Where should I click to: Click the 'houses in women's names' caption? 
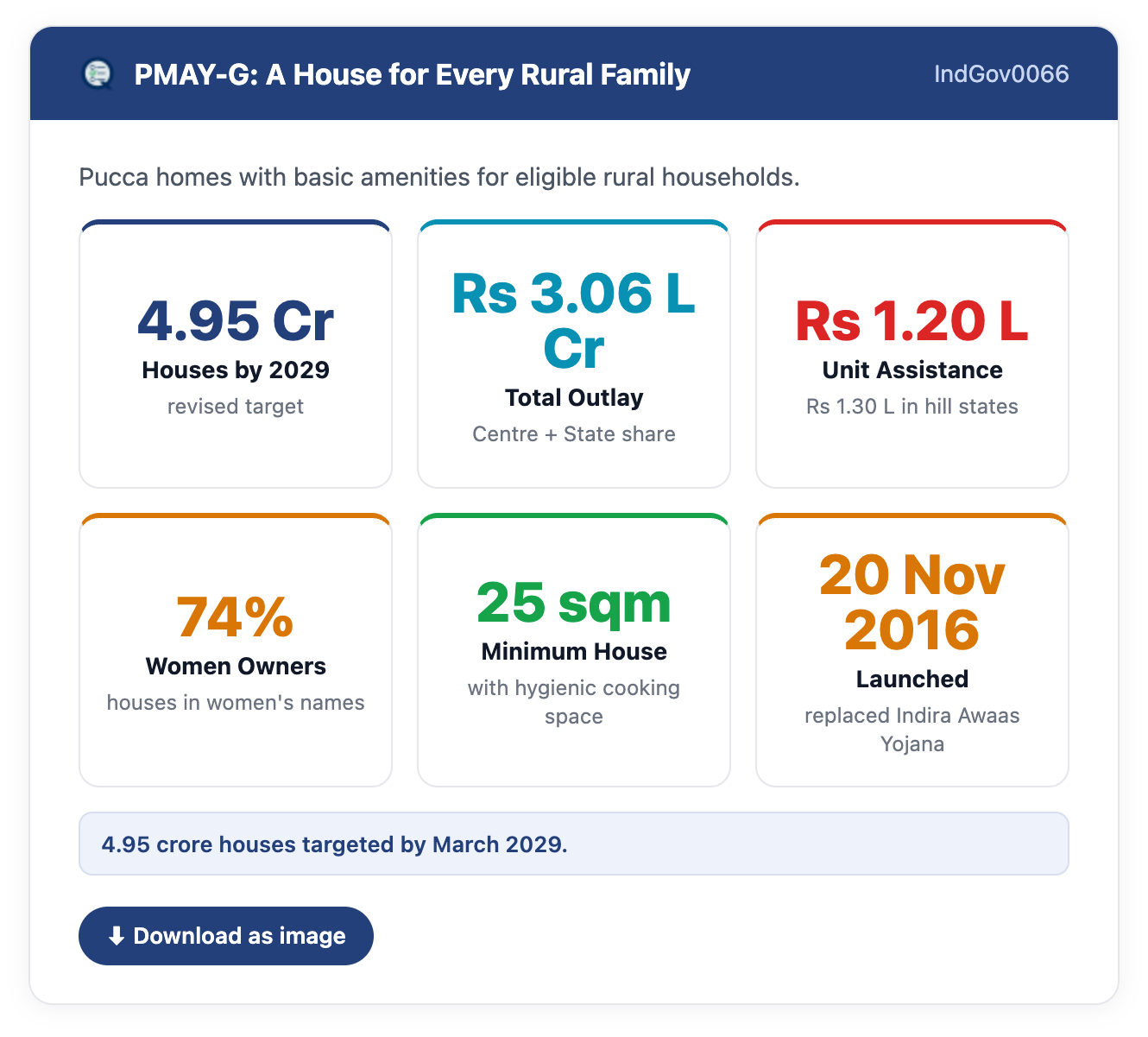tap(236, 703)
